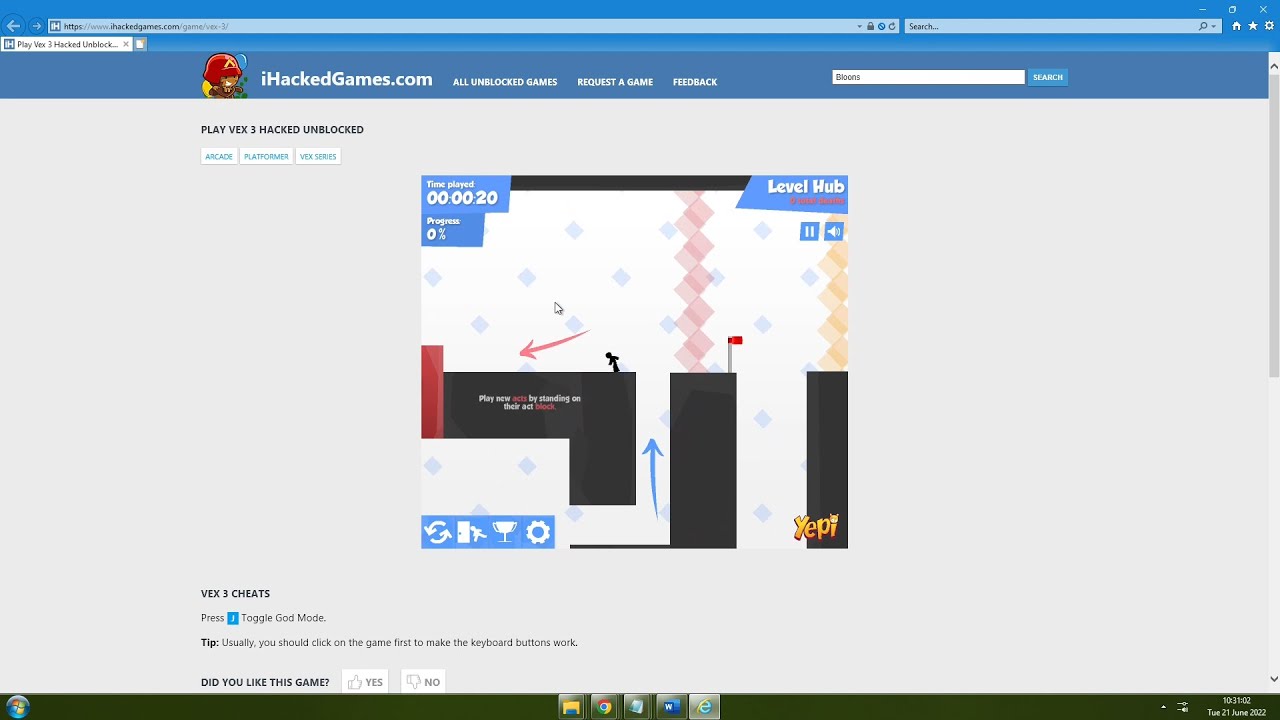Click the tray action center icon

pos(1183,707)
